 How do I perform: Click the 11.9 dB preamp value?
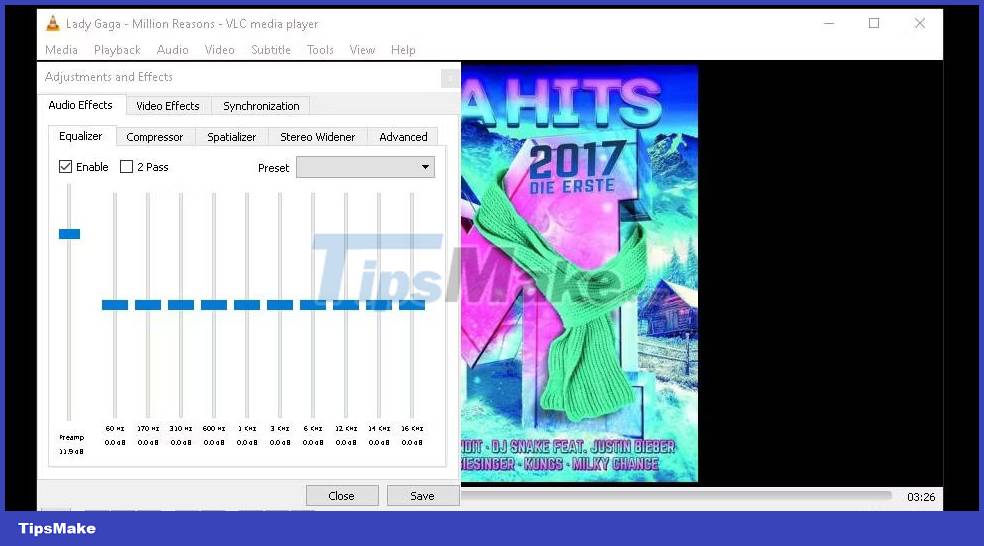click(x=72, y=452)
